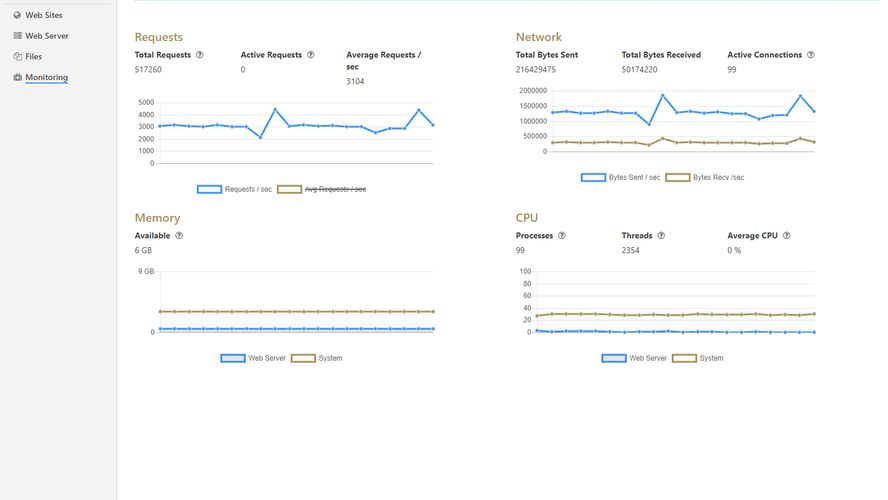Open the Web Sites section
888x500 pixels.
tap(44, 15)
